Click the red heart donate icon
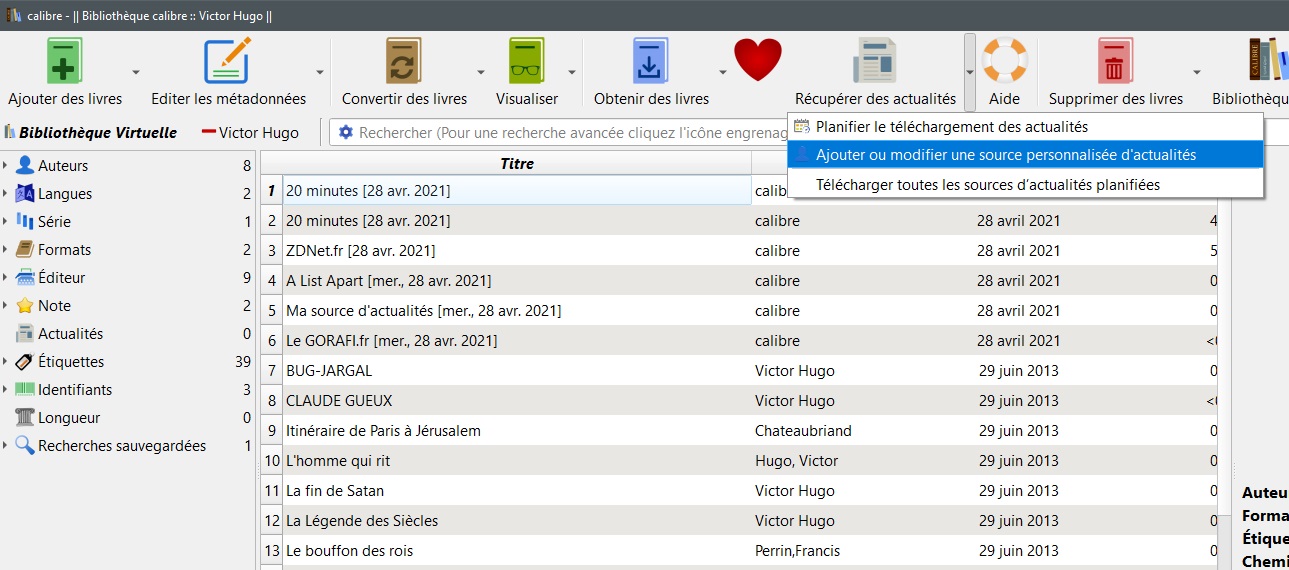 click(758, 60)
